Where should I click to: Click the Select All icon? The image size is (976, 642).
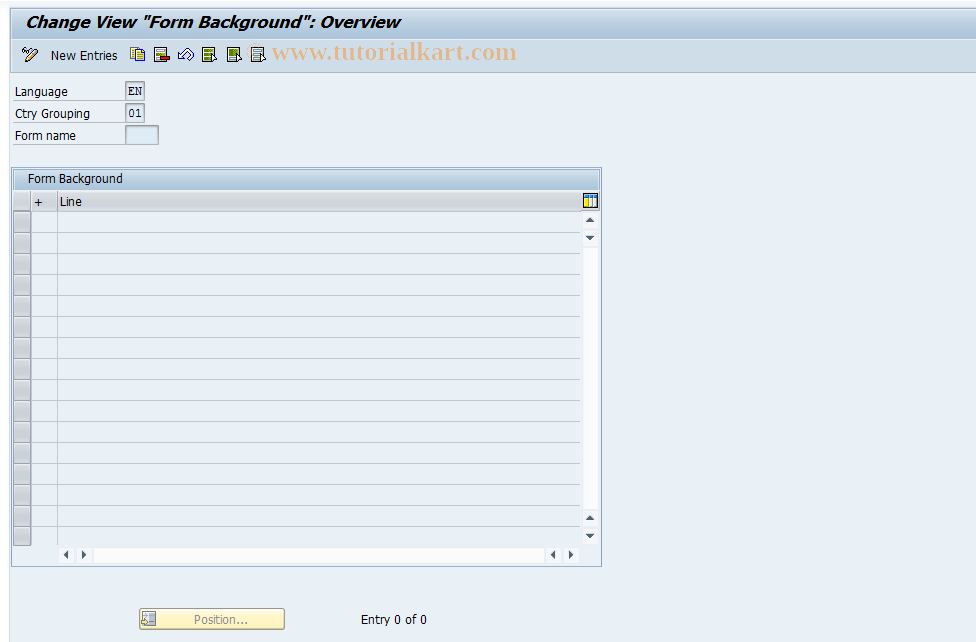tap(210, 55)
